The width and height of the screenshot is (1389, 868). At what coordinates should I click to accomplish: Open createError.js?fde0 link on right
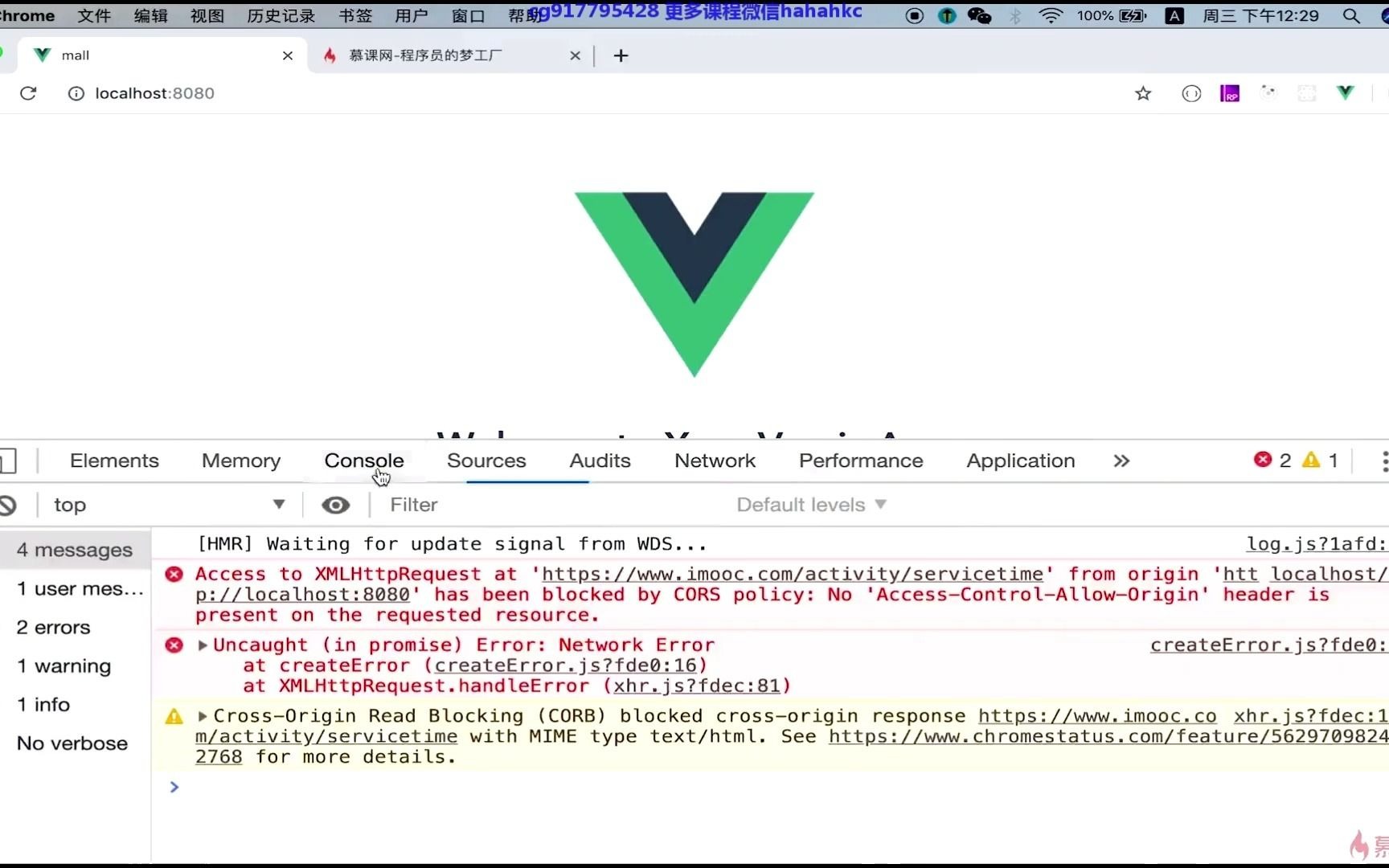[x=1269, y=645]
